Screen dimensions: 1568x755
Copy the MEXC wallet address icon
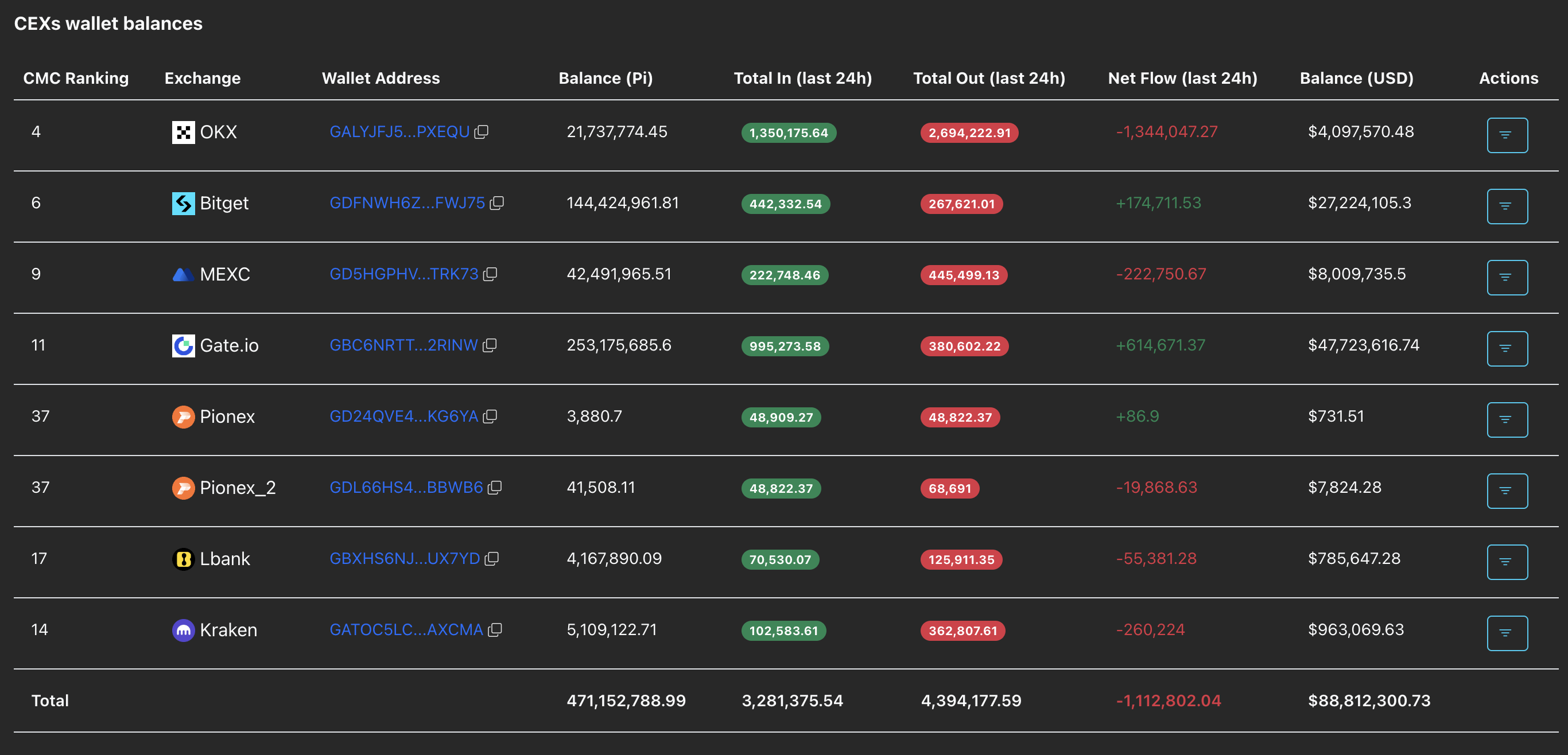(x=490, y=274)
